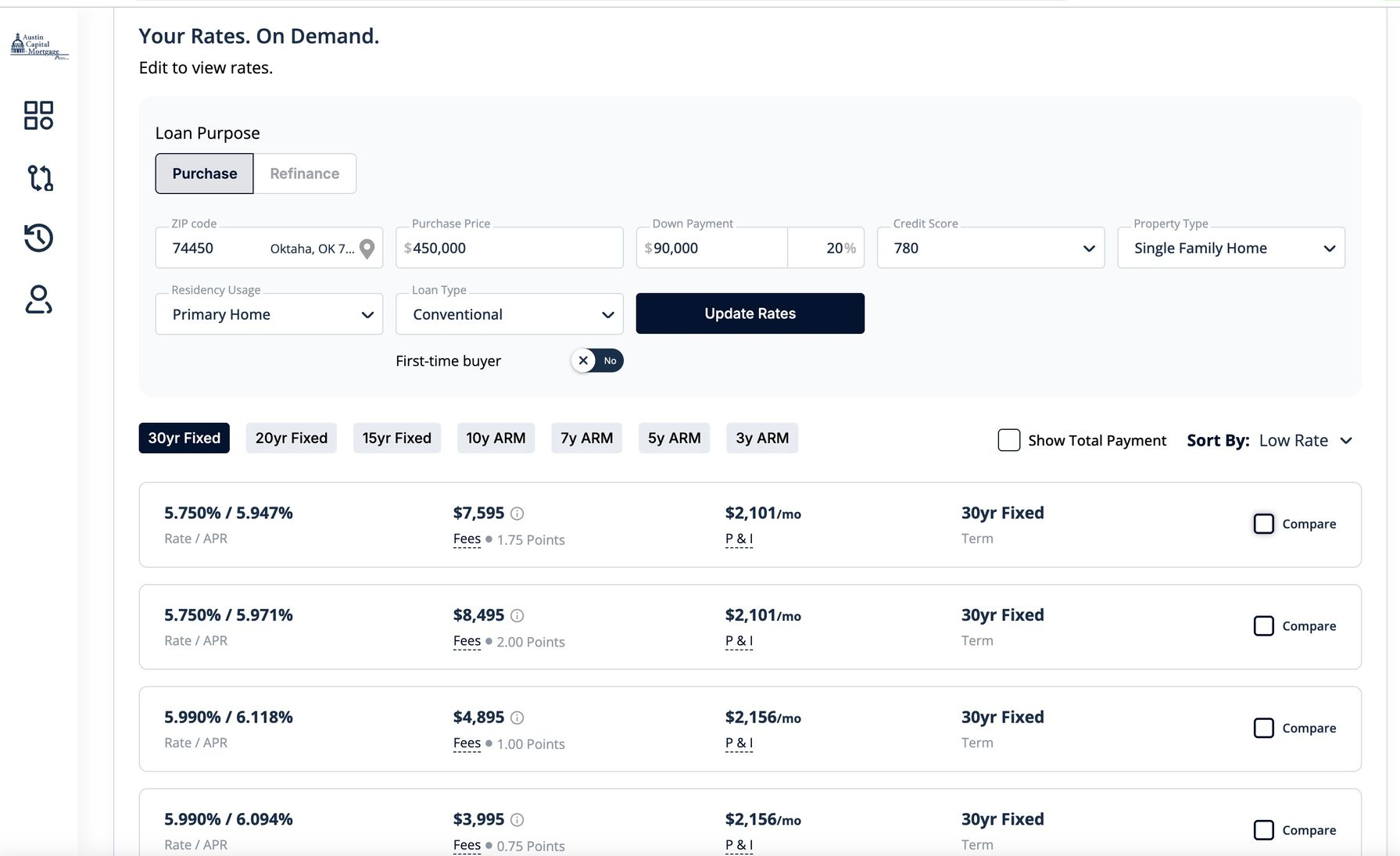
Task: Click the Fees link on $8,495 offer
Action: [x=467, y=641]
